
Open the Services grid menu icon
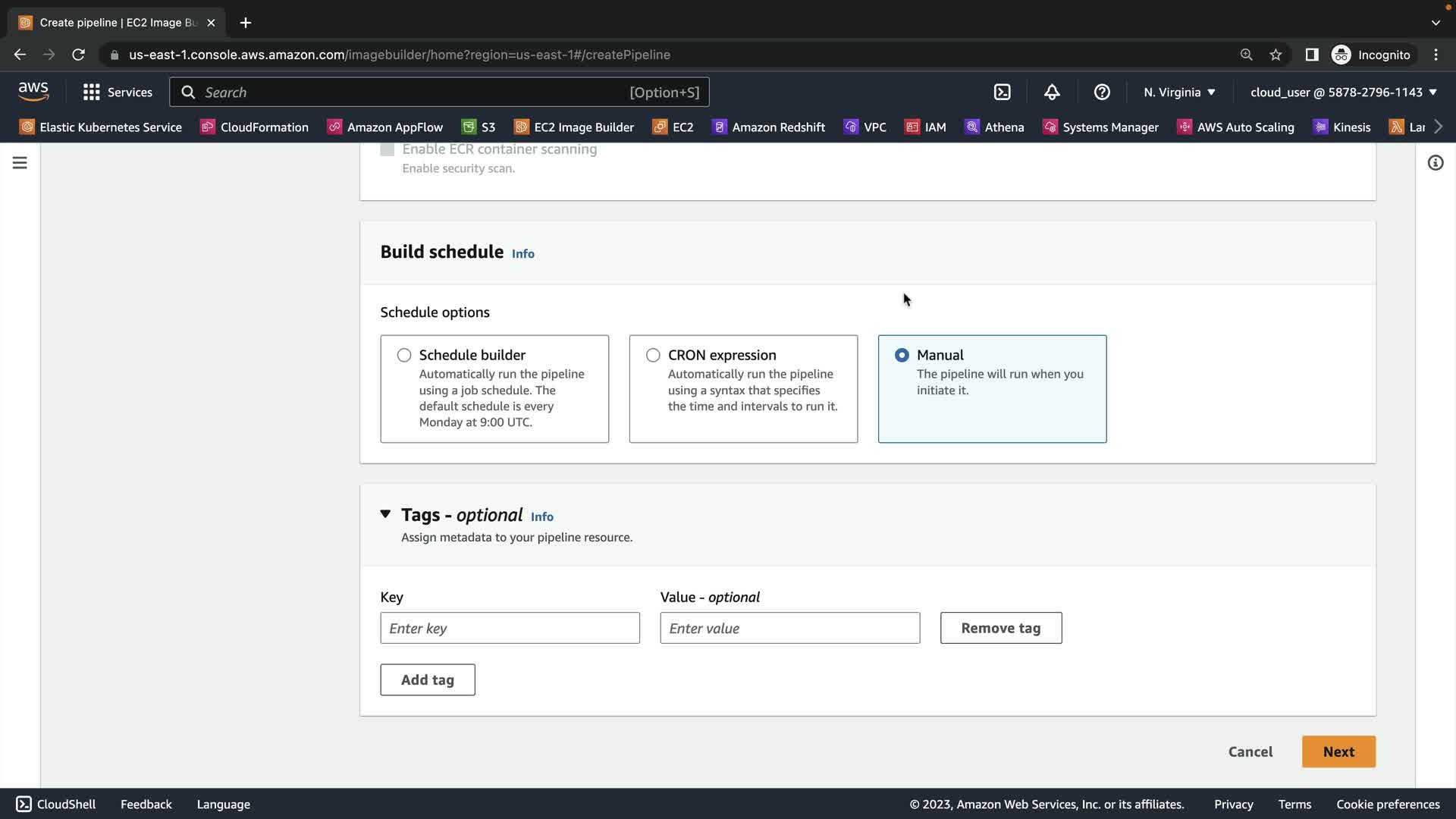pyautogui.click(x=92, y=93)
